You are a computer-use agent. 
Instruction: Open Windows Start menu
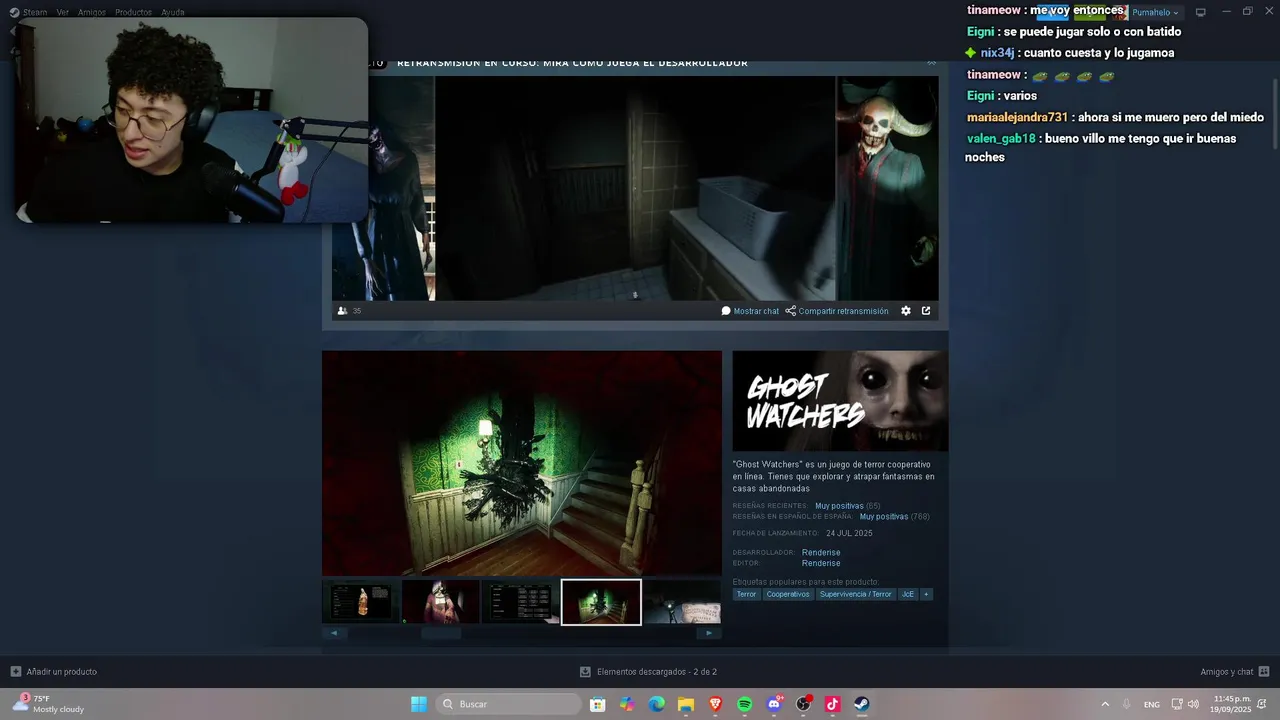click(419, 704)
